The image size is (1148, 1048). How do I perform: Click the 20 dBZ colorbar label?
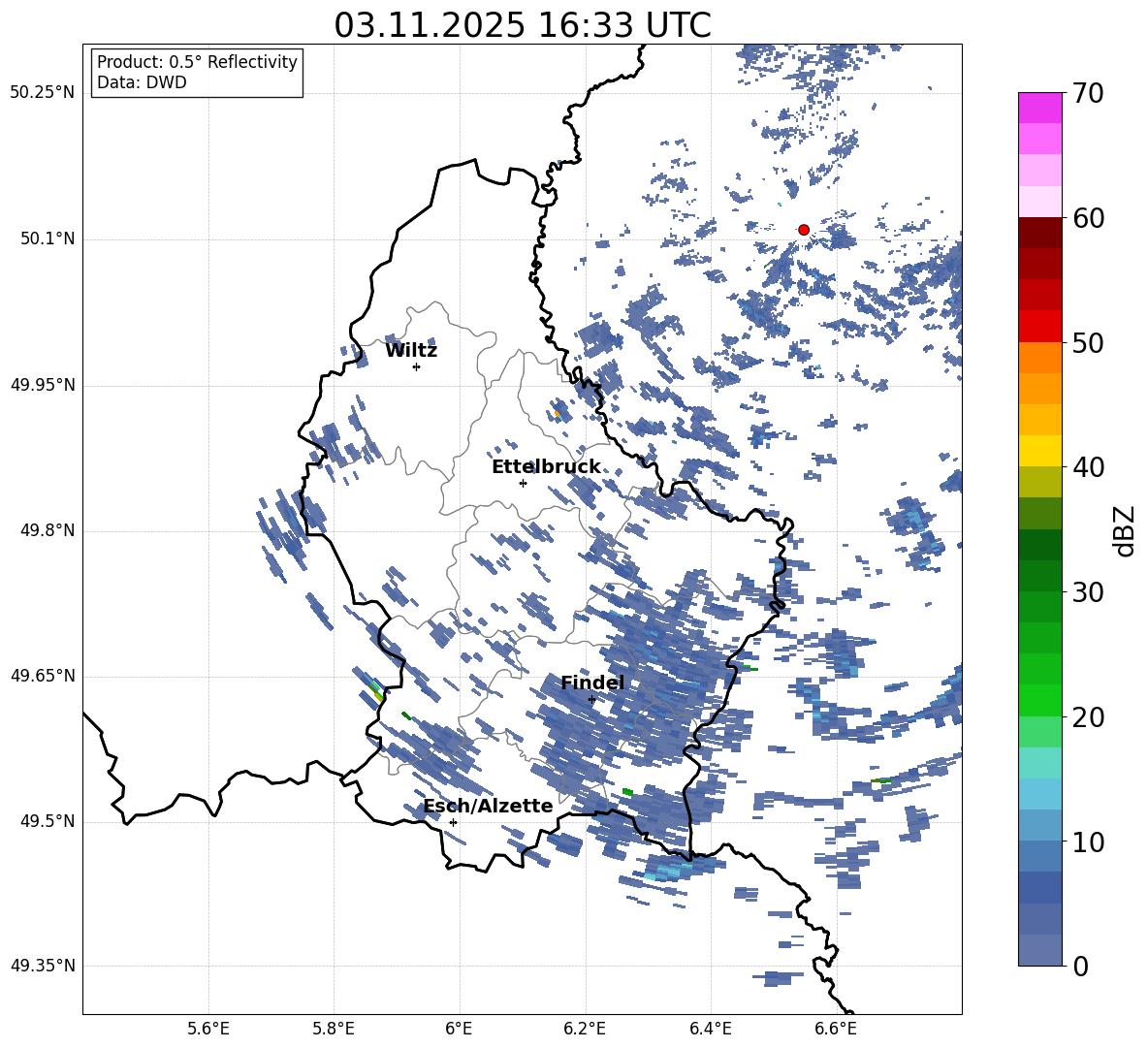(1088, 717)
